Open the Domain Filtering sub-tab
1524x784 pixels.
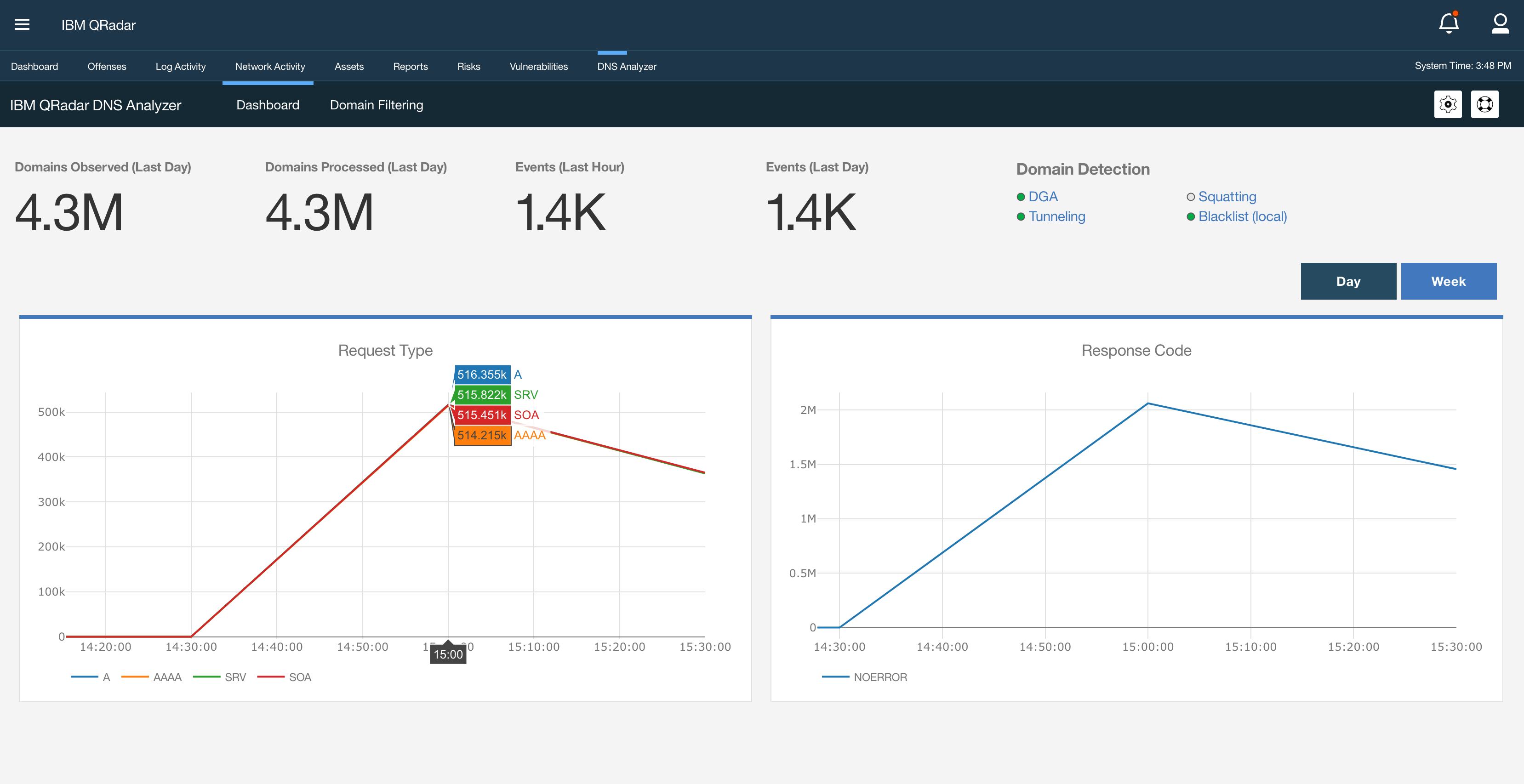(376, 105)
